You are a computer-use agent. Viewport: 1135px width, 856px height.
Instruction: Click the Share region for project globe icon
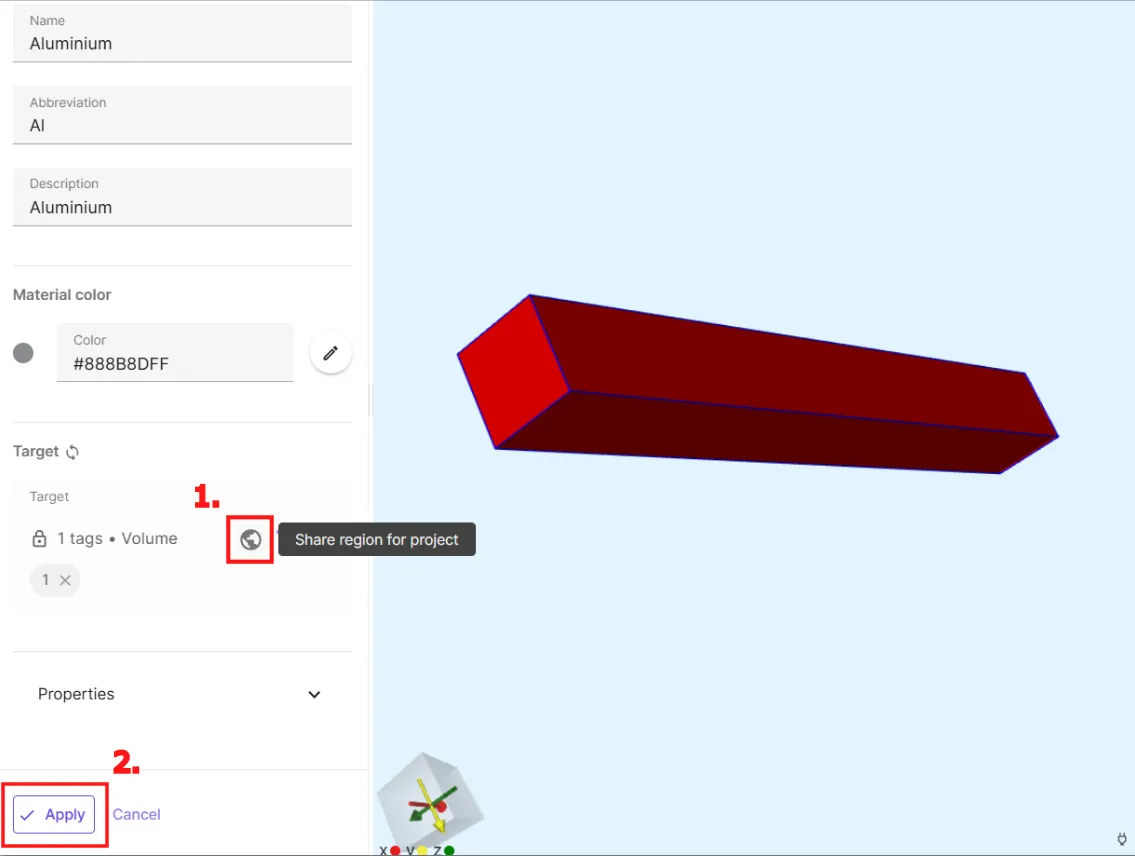coord(250,539)
